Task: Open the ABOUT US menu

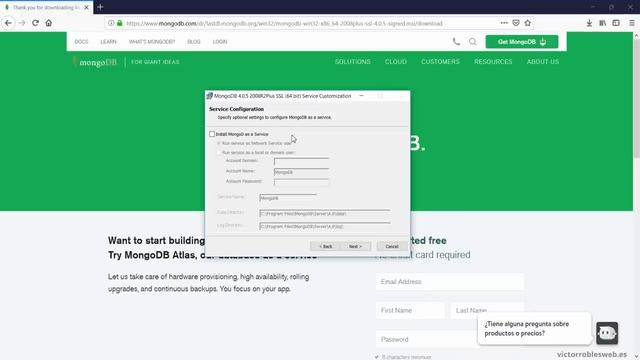Action: [543, 62]
